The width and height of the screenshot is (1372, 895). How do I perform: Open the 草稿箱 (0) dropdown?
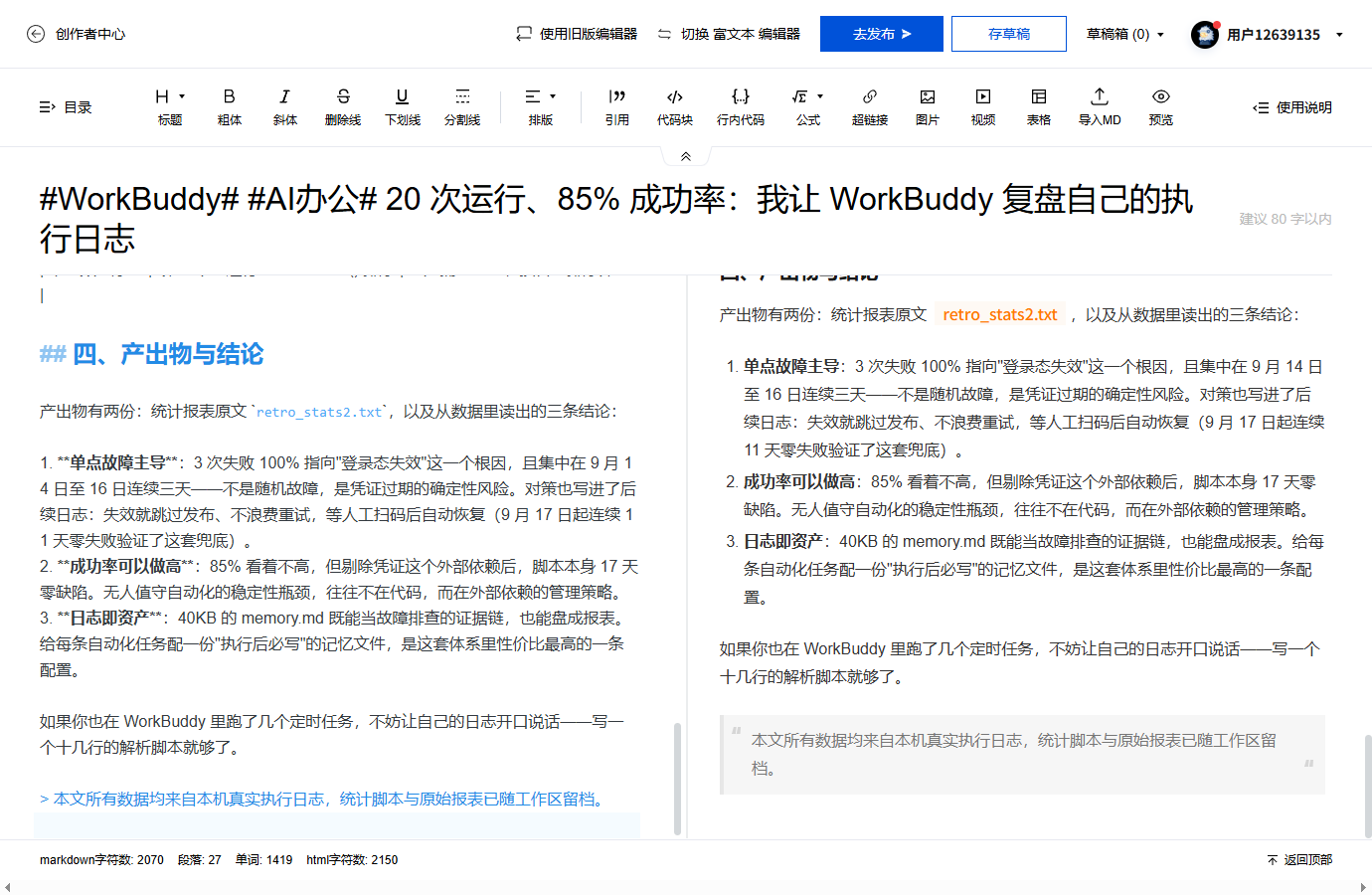click(1125, 34)
